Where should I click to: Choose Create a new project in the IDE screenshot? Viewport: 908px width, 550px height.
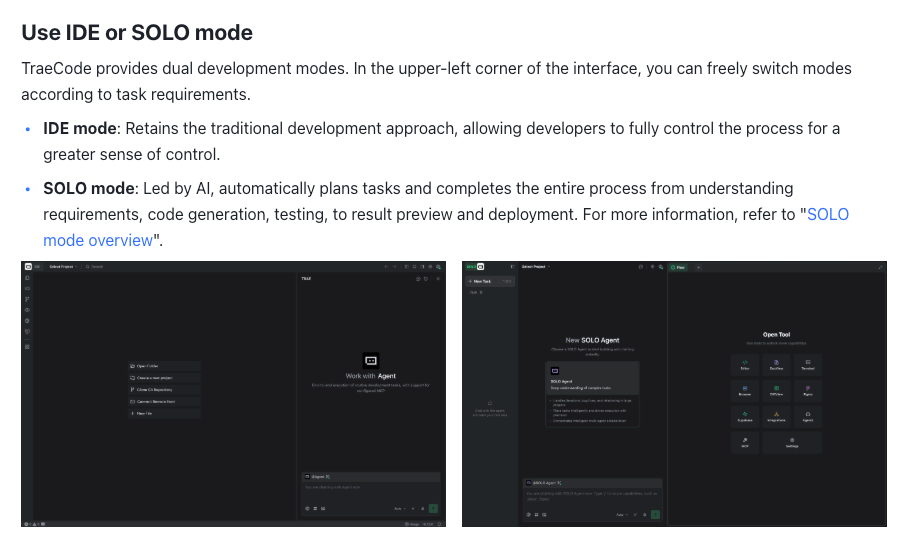164,378
